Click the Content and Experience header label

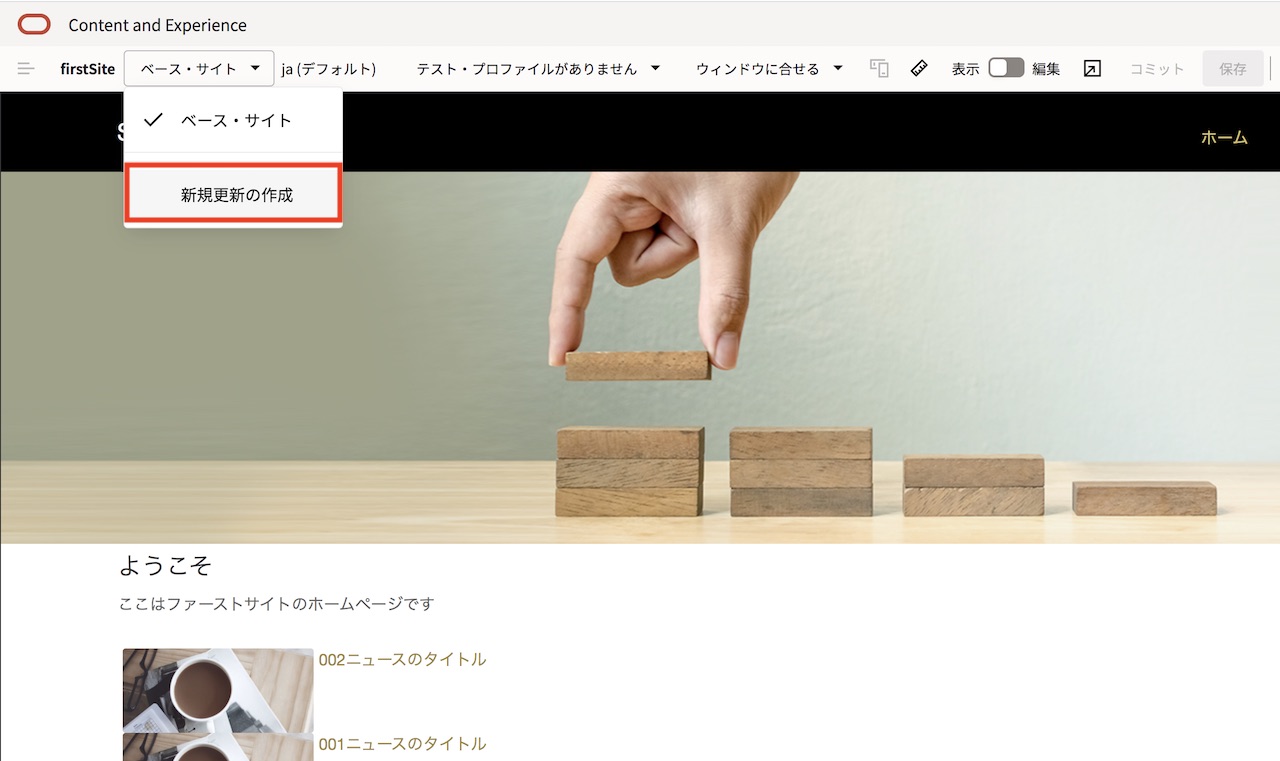[x=157, y=24]
